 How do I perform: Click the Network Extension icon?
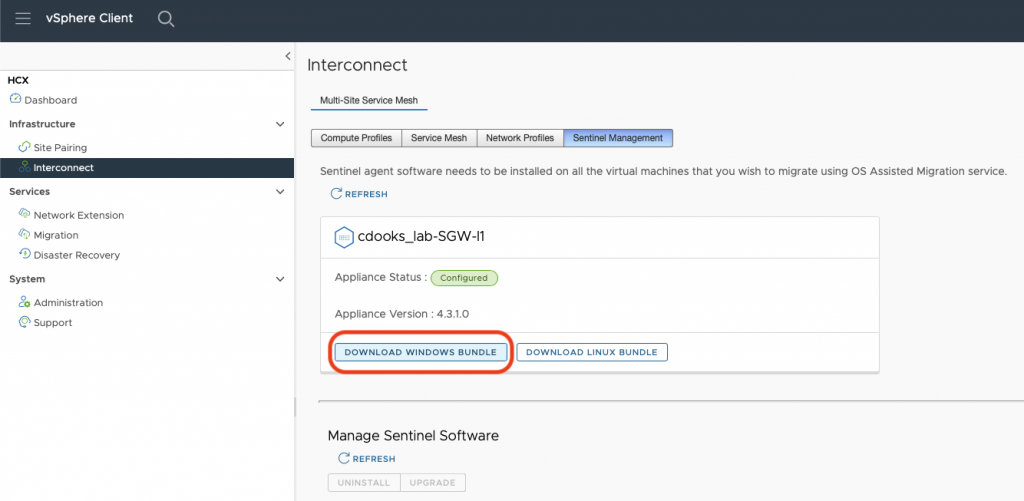(x=25, y=215)
